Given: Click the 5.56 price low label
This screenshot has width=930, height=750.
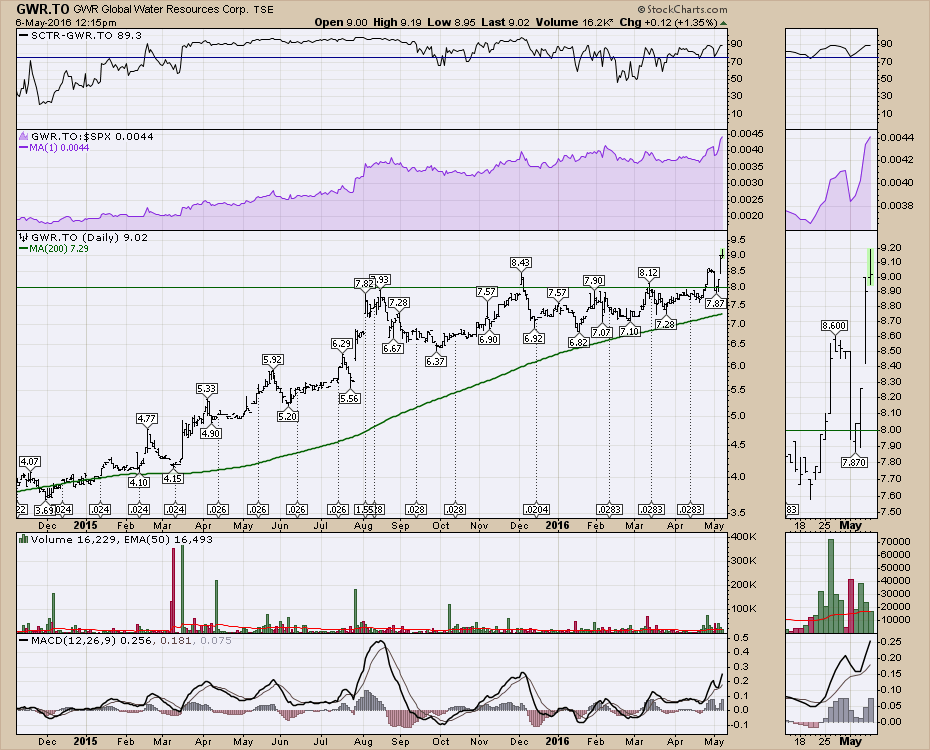Looking at the screenshot, I should 349,399.
